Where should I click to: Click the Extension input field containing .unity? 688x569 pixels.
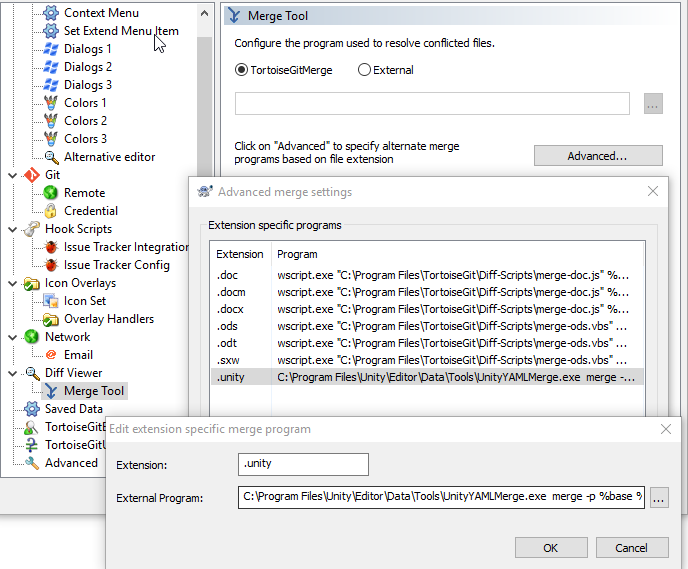(303, 464)
